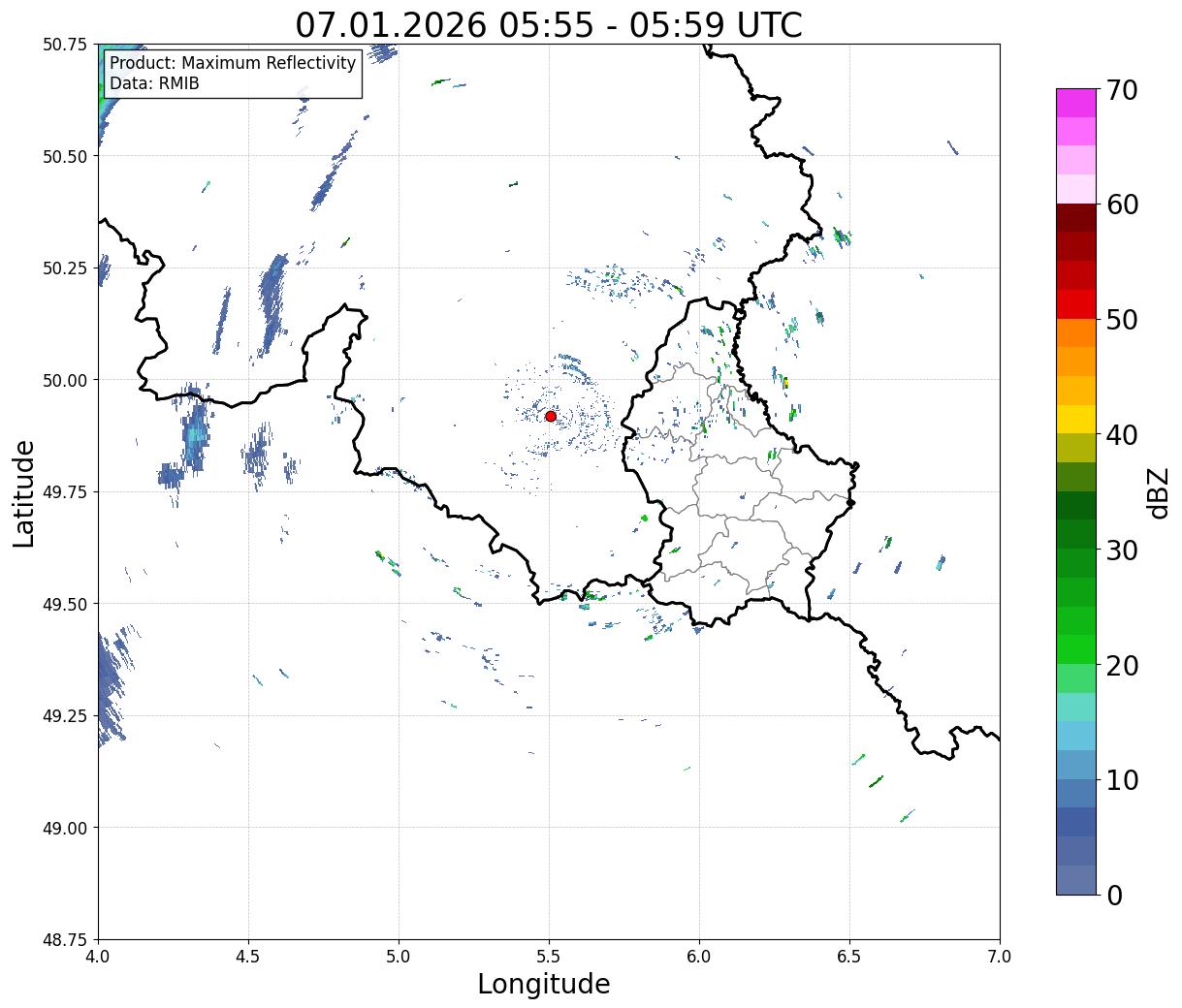Click the colorbar tick label 70
1182x1008 pixels.
pyautogui.click(x=1121, y=90)
